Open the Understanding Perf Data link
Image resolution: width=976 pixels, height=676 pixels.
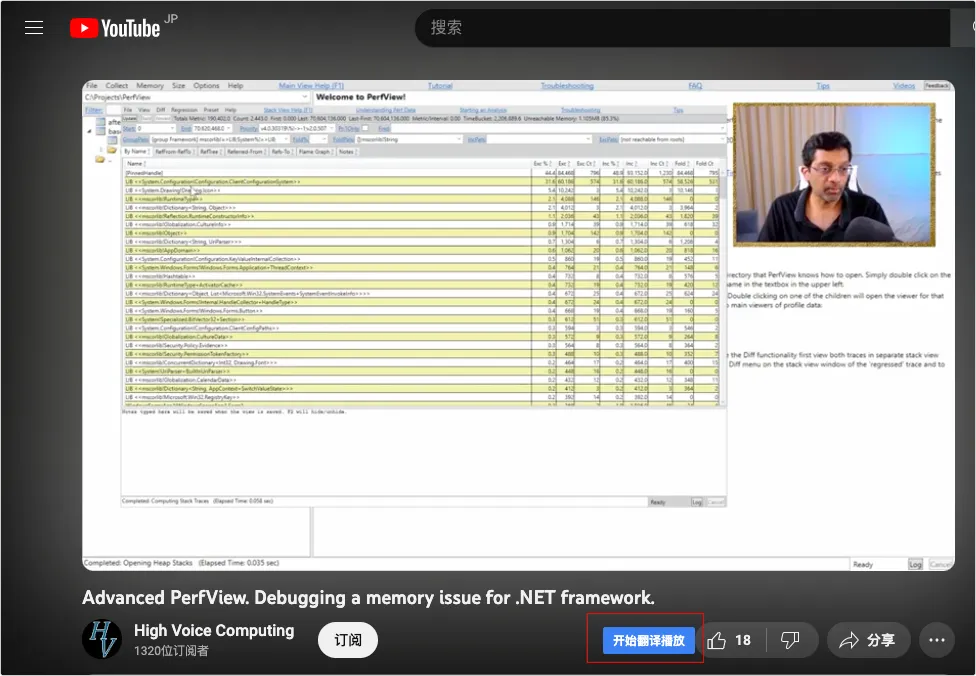pyautogui.click(x=385, y=110)
